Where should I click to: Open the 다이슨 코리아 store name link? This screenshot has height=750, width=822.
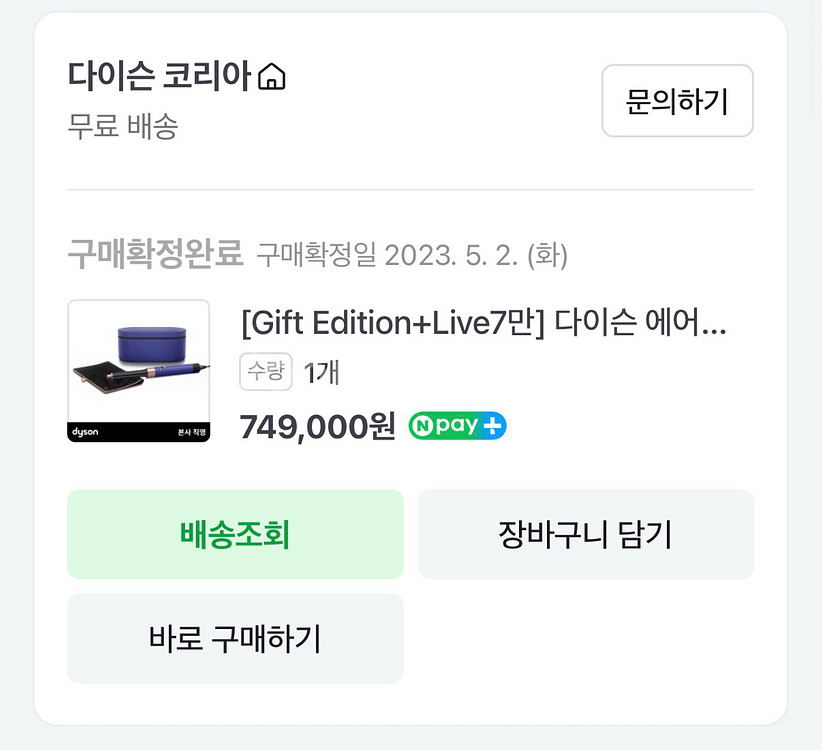159,76
